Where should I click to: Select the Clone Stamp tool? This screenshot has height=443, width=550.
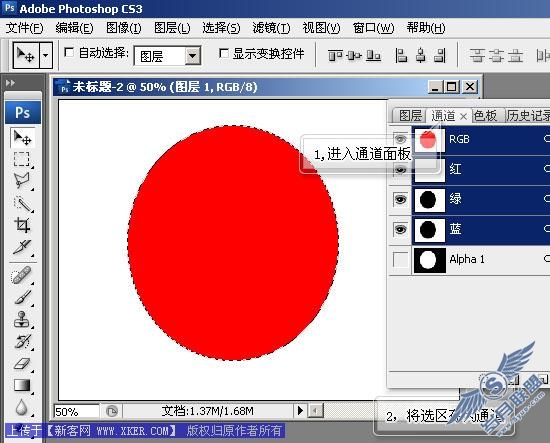click(x=22, y=319)
